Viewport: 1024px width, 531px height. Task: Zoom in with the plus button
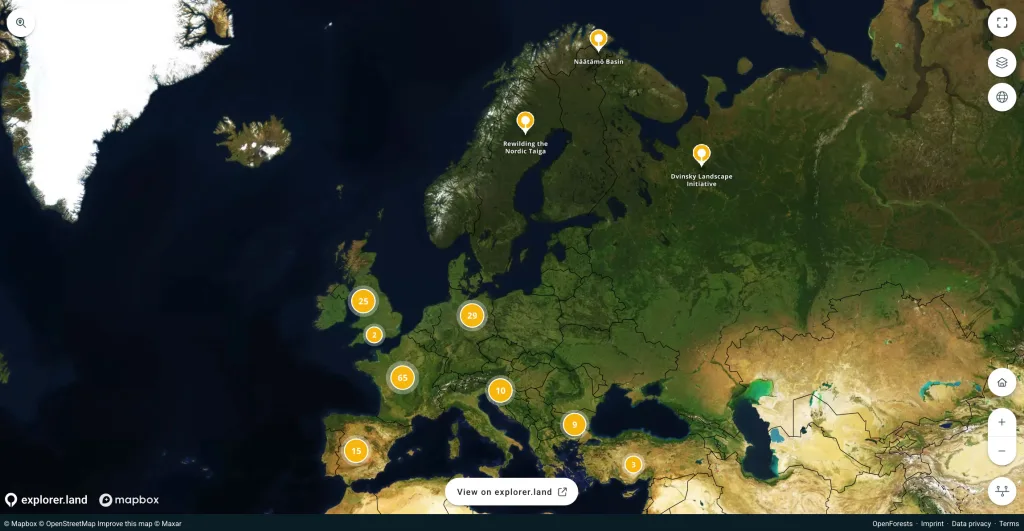pos(1002,422)
